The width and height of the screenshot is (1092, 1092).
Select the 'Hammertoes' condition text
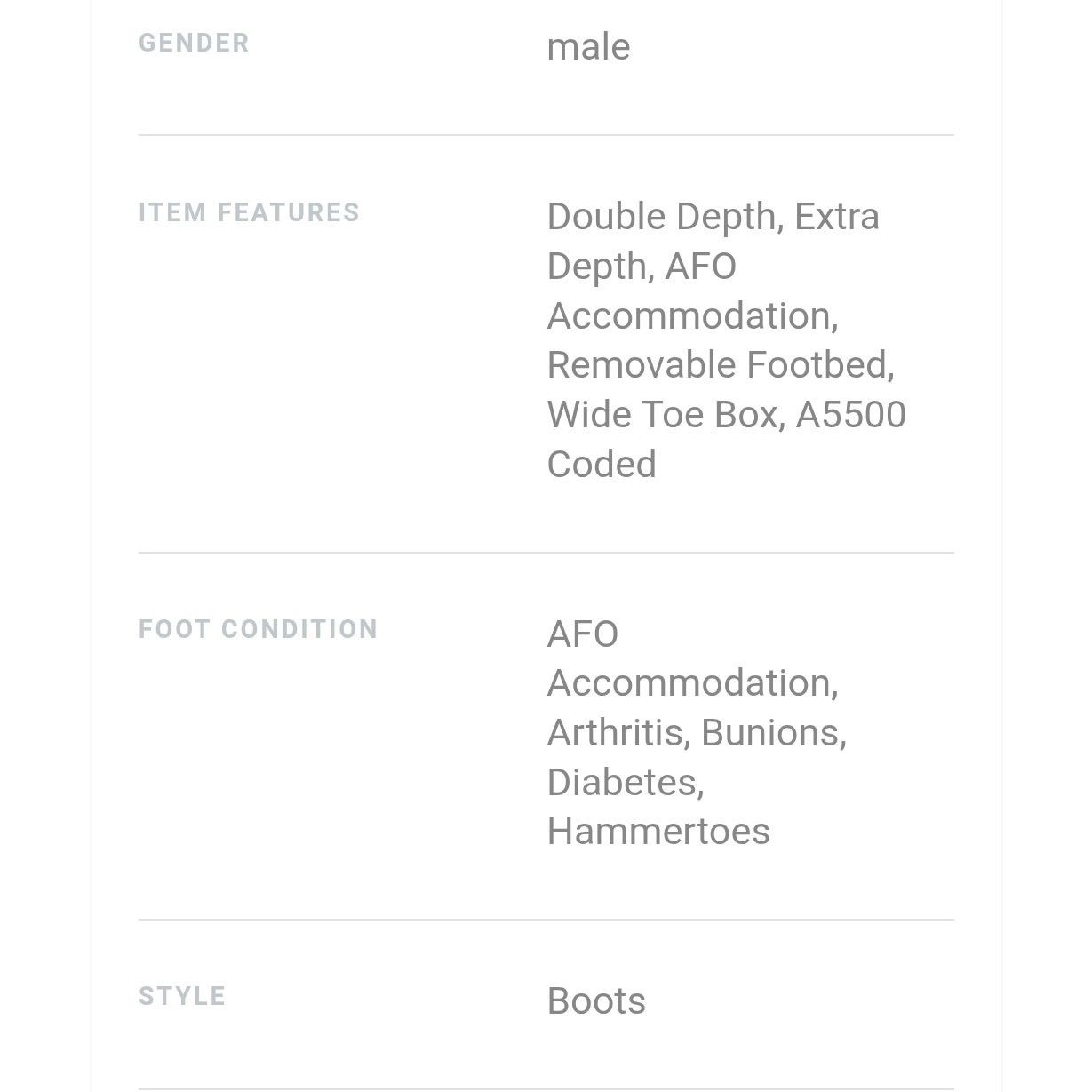[658, 832]
